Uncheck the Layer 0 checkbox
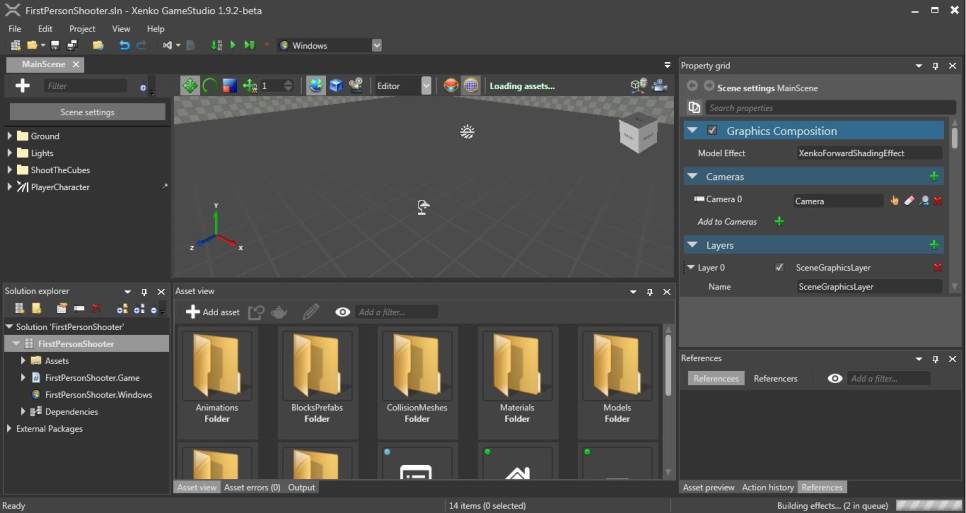The image size is (966, 513). [x=780, y=268]
